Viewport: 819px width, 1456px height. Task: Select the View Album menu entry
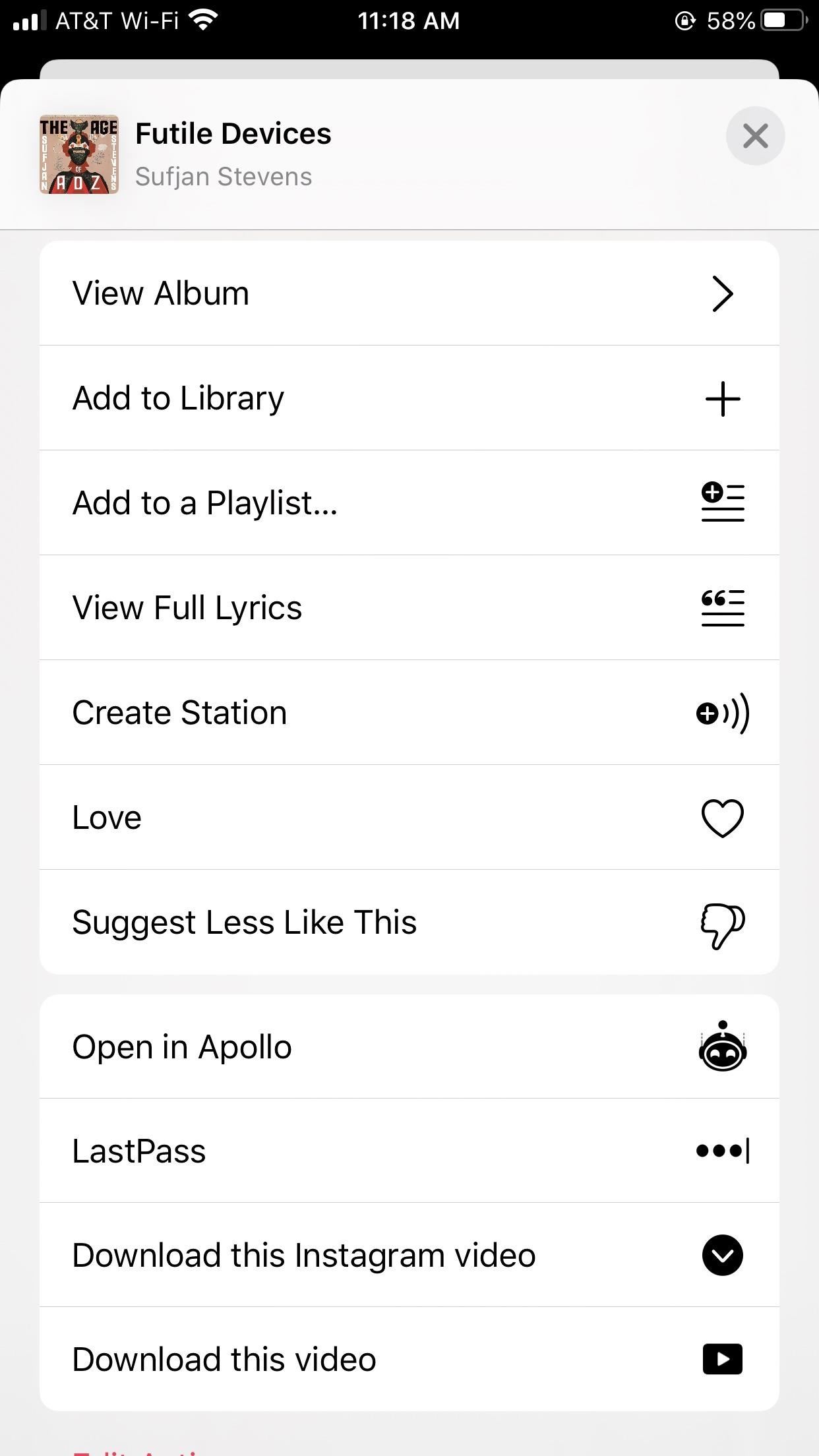(409, 293)
